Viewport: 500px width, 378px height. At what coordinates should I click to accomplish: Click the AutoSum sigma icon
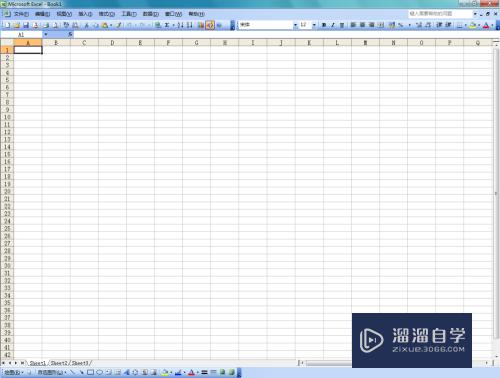(166, 25)
